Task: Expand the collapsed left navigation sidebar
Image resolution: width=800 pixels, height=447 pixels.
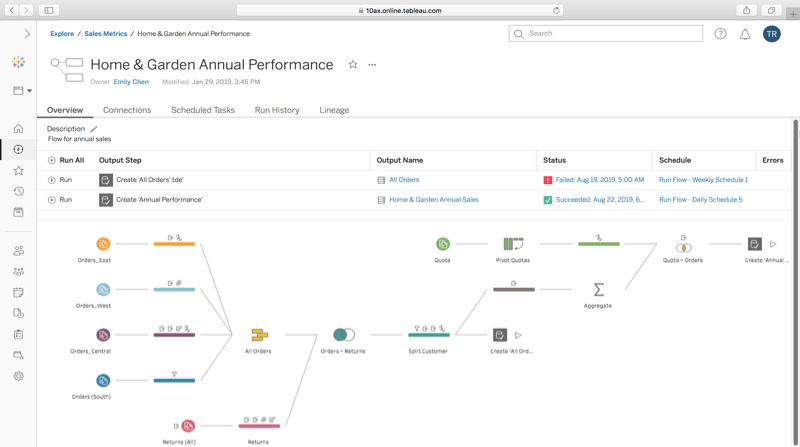Action: (x=27, y=34)
